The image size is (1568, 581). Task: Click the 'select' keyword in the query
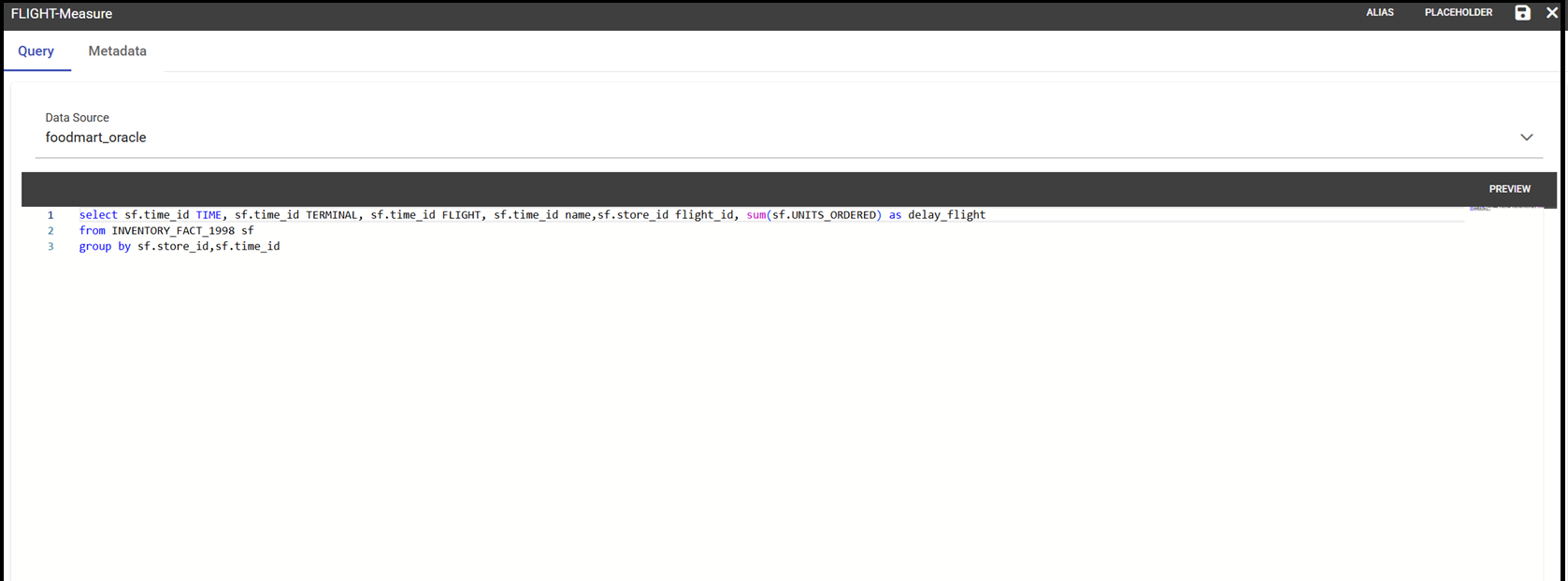pyautogui.click(x=98, y=215)
